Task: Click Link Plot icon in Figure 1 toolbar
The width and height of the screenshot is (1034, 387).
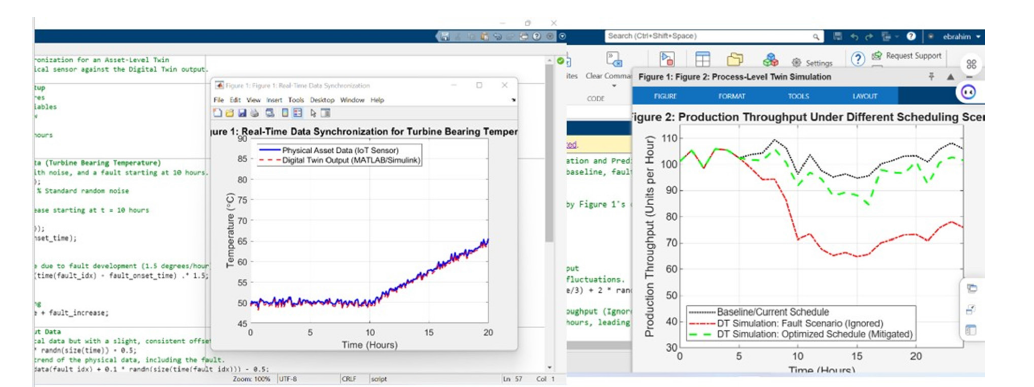Action: click(x=270, y=113)
